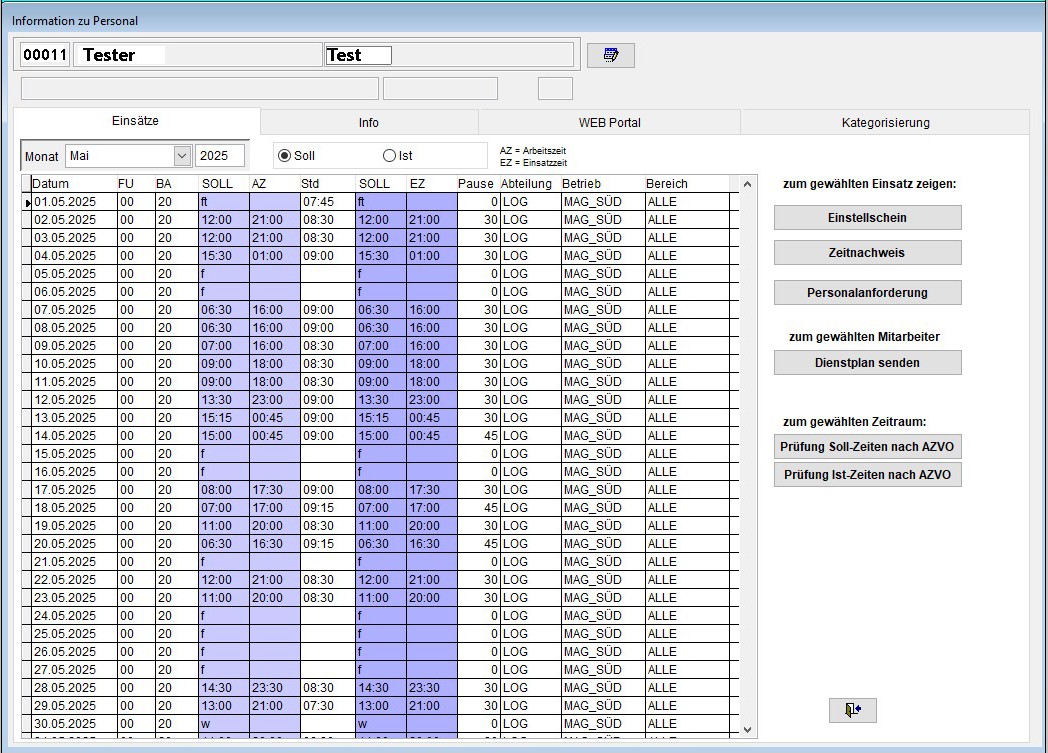
Task: Click Prüfung Ist-Zeiten nach AZVO button
Action: [868, 474]
